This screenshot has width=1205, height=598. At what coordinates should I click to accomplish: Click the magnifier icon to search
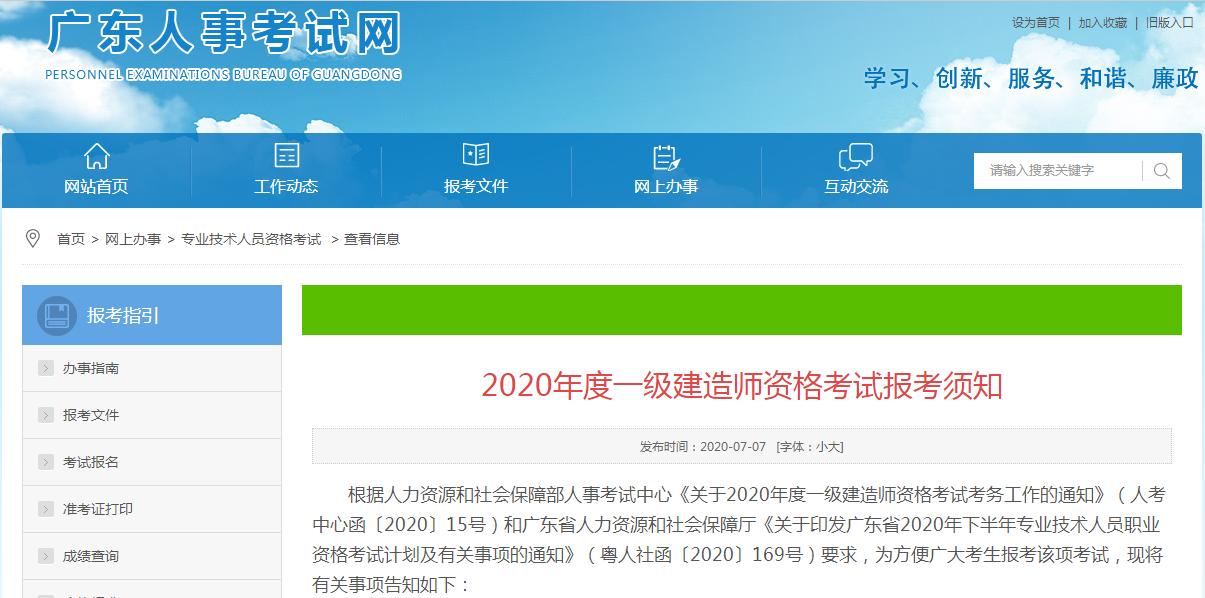point(1160,170)
